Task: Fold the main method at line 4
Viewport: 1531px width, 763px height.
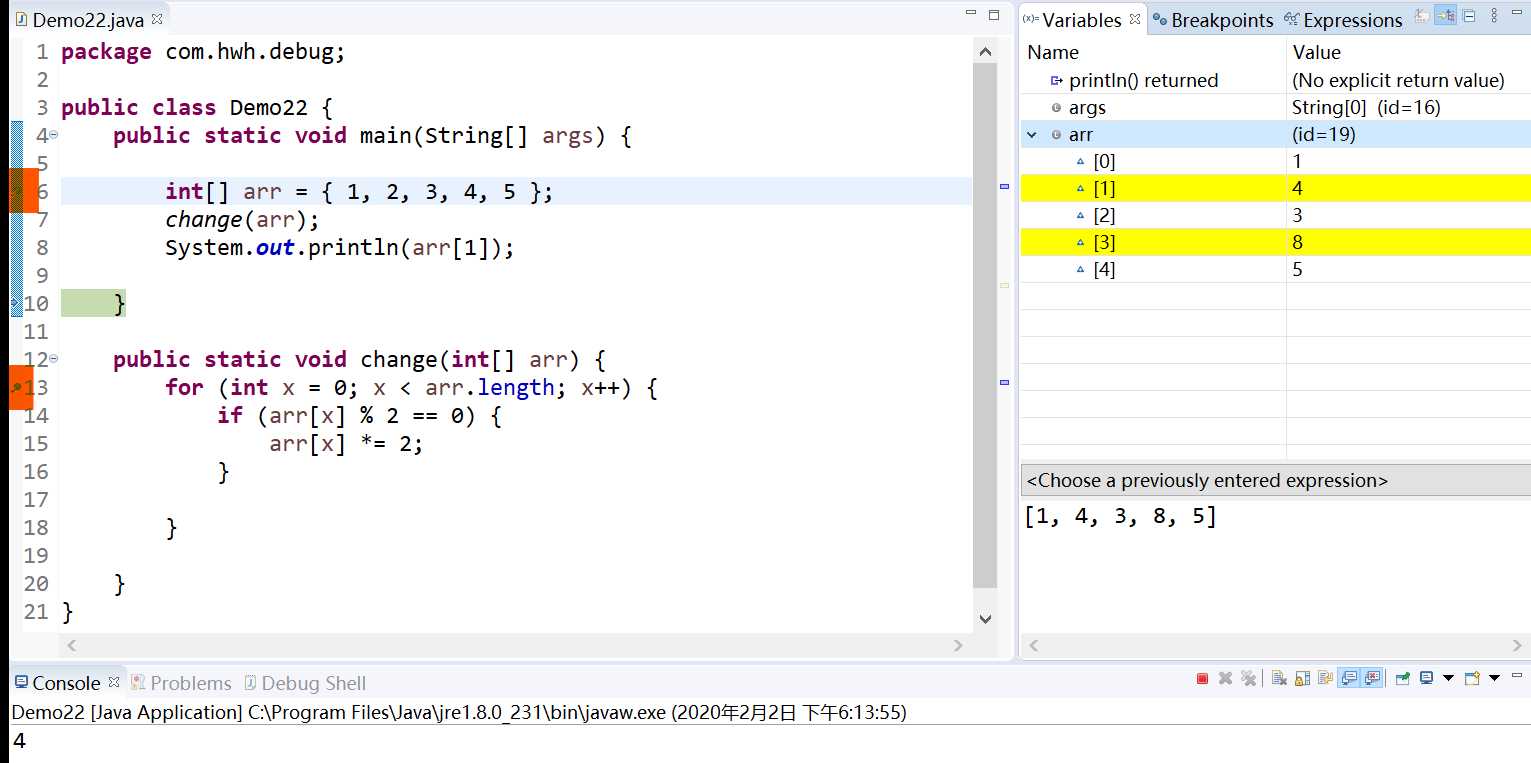Action: pos(53,134)
